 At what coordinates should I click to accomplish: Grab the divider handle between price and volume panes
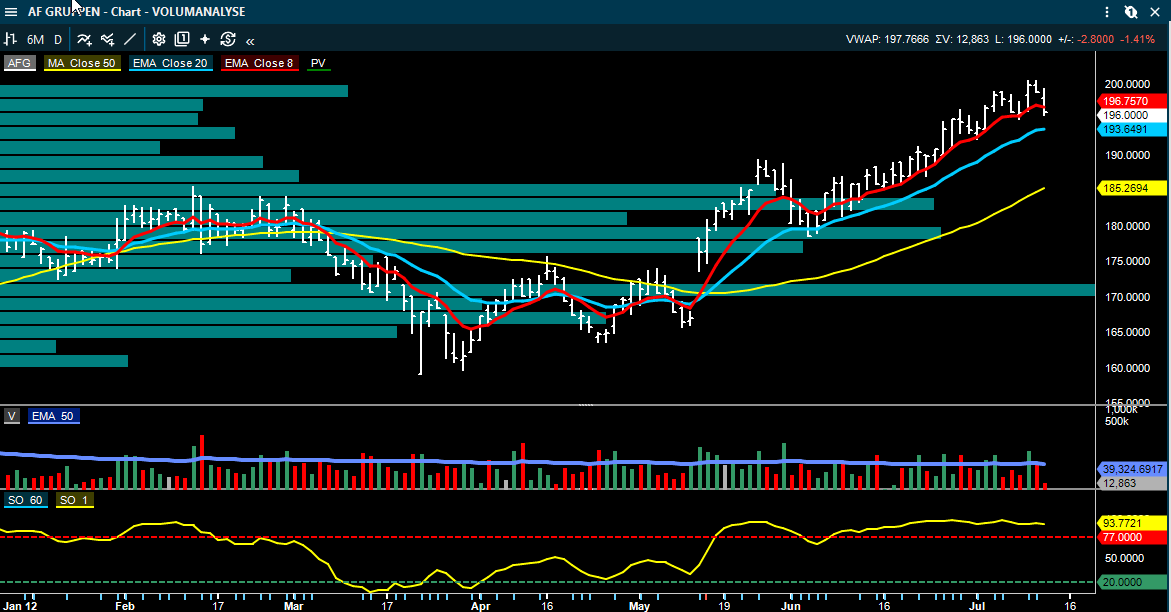[x=586, y=405]
